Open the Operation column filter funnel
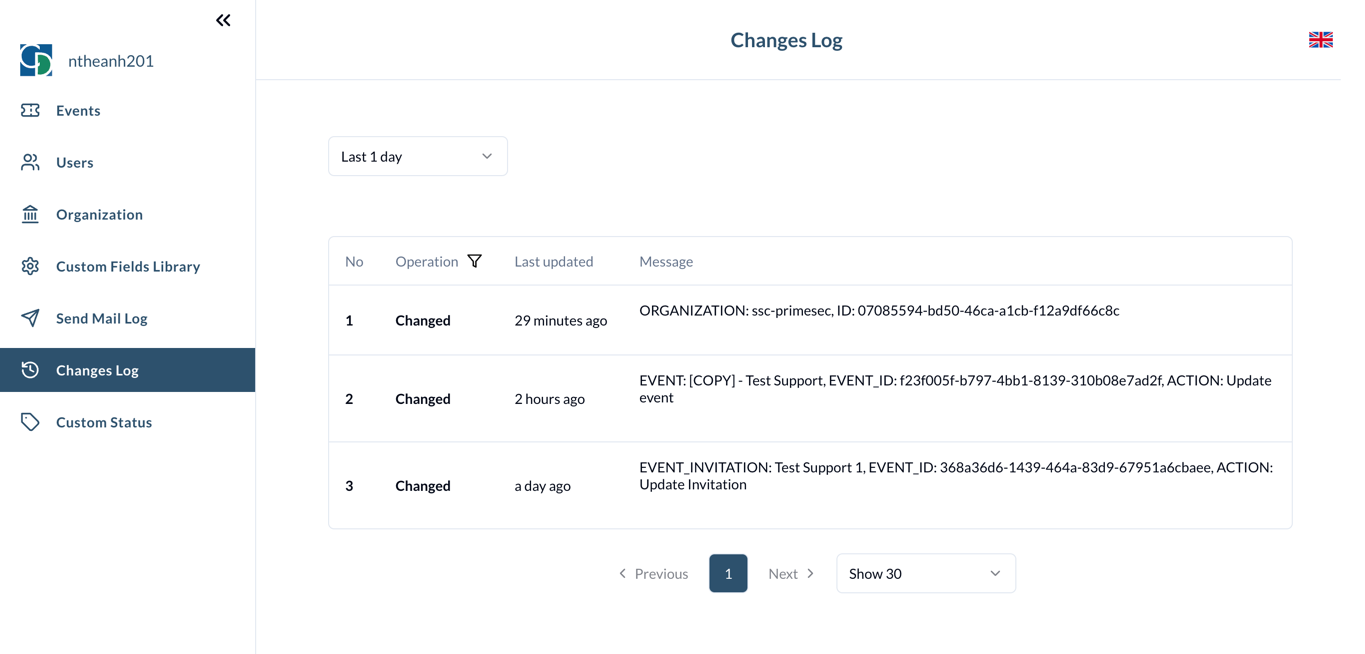Viewport: 1365px width, 654px height. click(x=475, y=261)
